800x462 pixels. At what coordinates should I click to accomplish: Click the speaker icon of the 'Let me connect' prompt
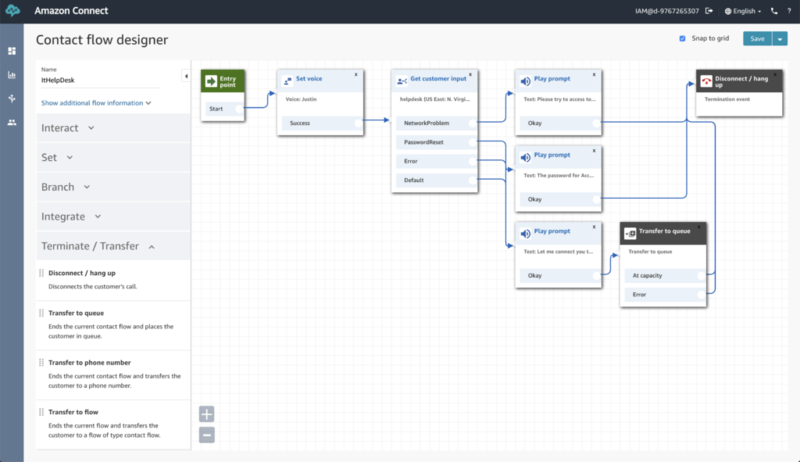(526, 234)
